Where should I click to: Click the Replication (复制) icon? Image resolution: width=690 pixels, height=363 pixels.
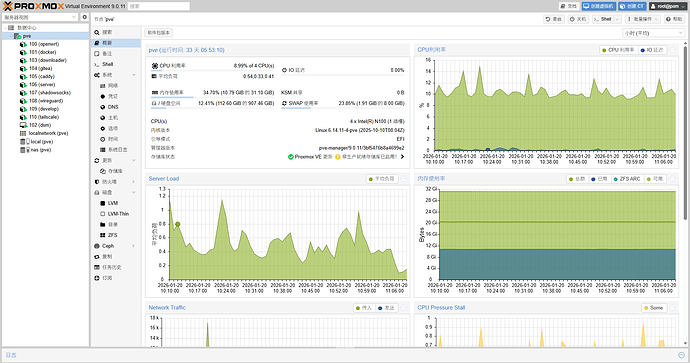(x=97, y=257)
